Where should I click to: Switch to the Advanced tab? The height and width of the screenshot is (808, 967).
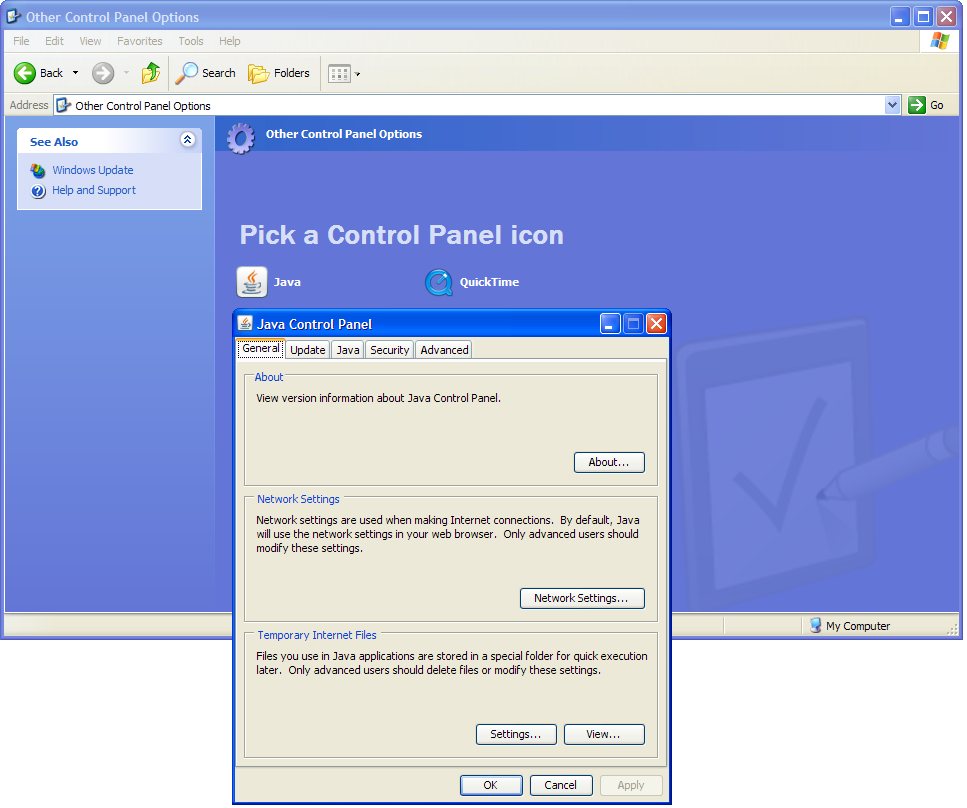coord(444,350)
